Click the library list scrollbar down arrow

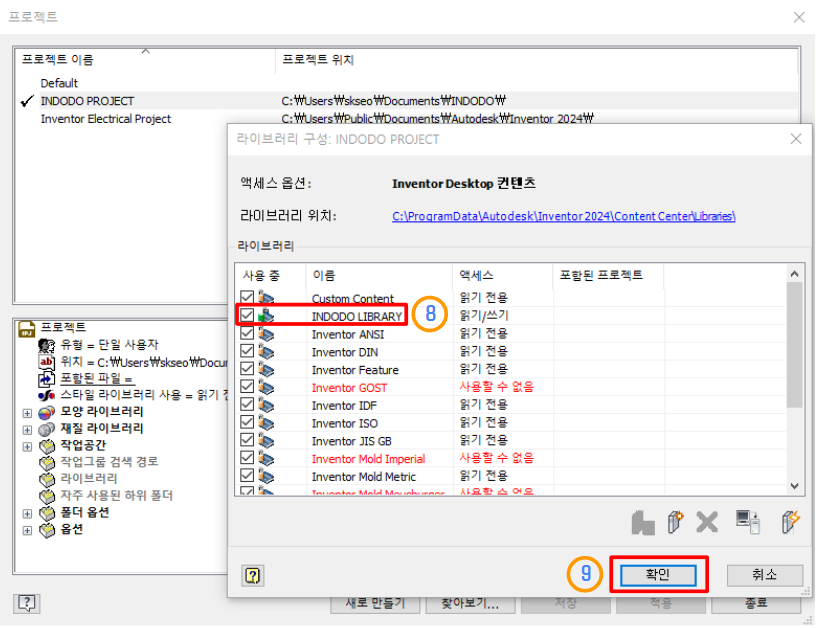pyautogui.click(x=794, y=486)
